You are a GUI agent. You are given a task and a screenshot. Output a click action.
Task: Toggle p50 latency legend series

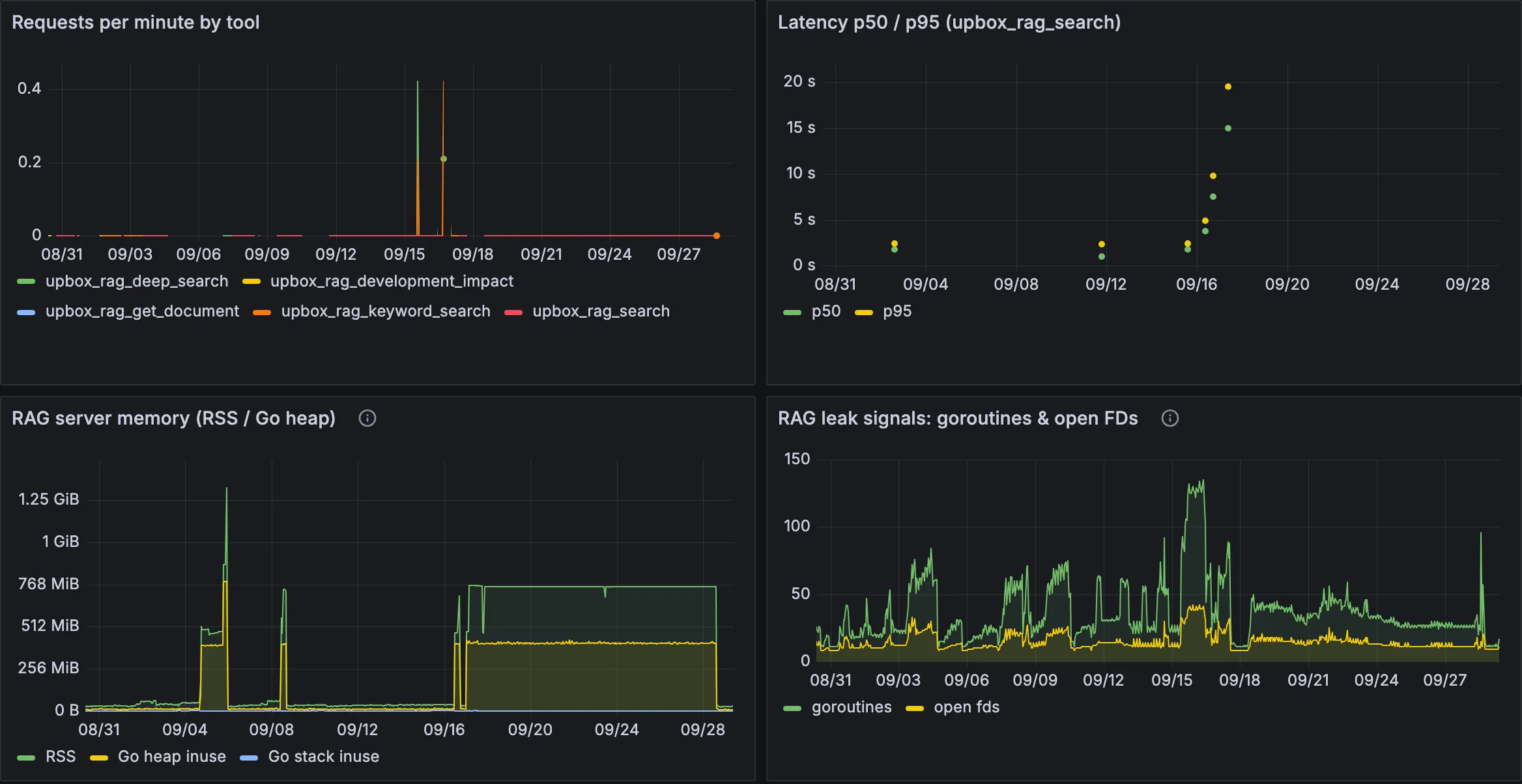pos(826,311)
